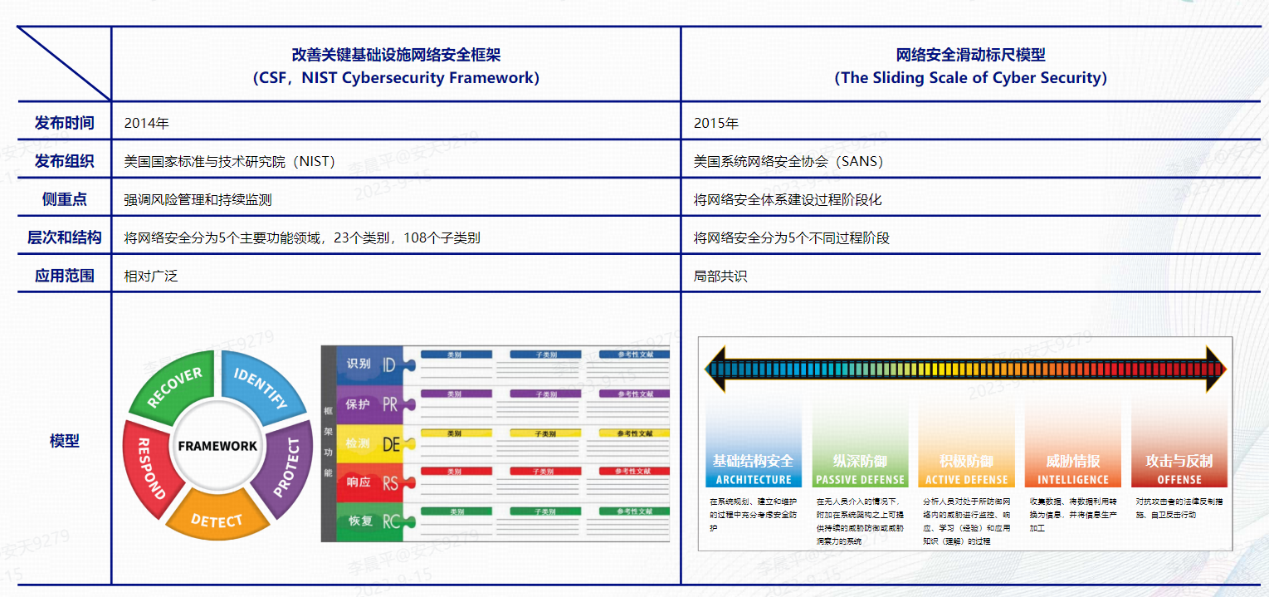Click the 2014年 cell
The height and width of the screenshot is (597, 1269).
[x=146, y=124]
